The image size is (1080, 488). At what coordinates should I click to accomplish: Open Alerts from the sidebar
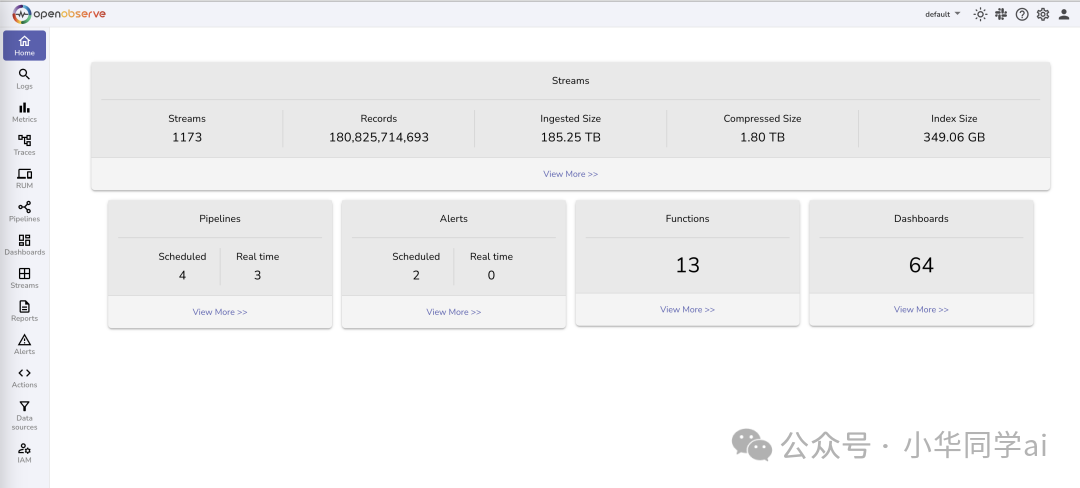click(24, 344)
